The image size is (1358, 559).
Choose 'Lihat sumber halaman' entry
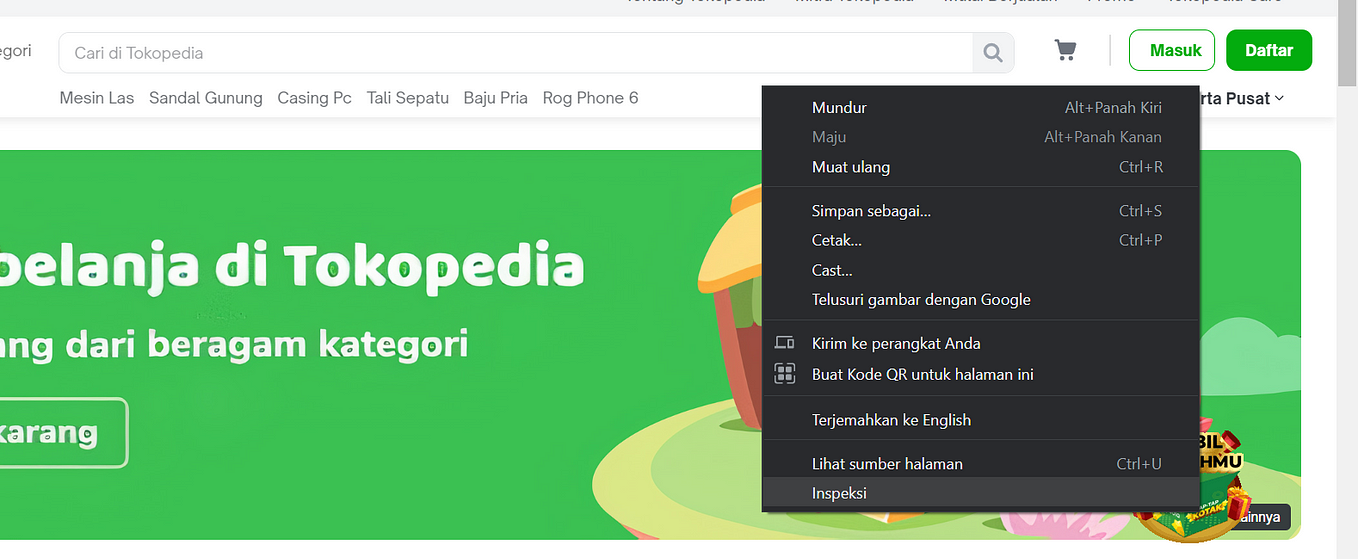tap(980, 464)
